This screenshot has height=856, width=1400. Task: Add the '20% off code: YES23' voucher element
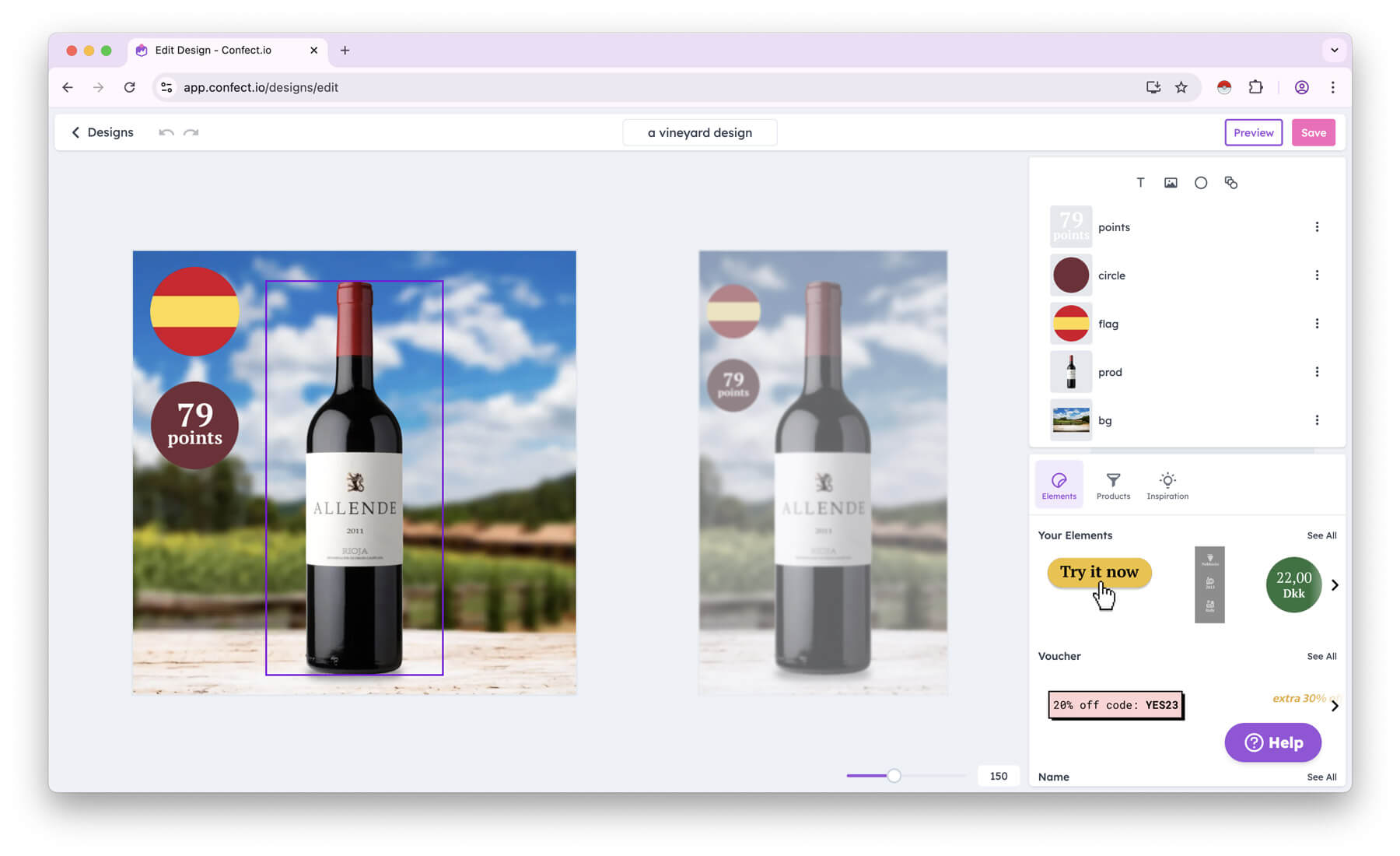point(1115,705)
